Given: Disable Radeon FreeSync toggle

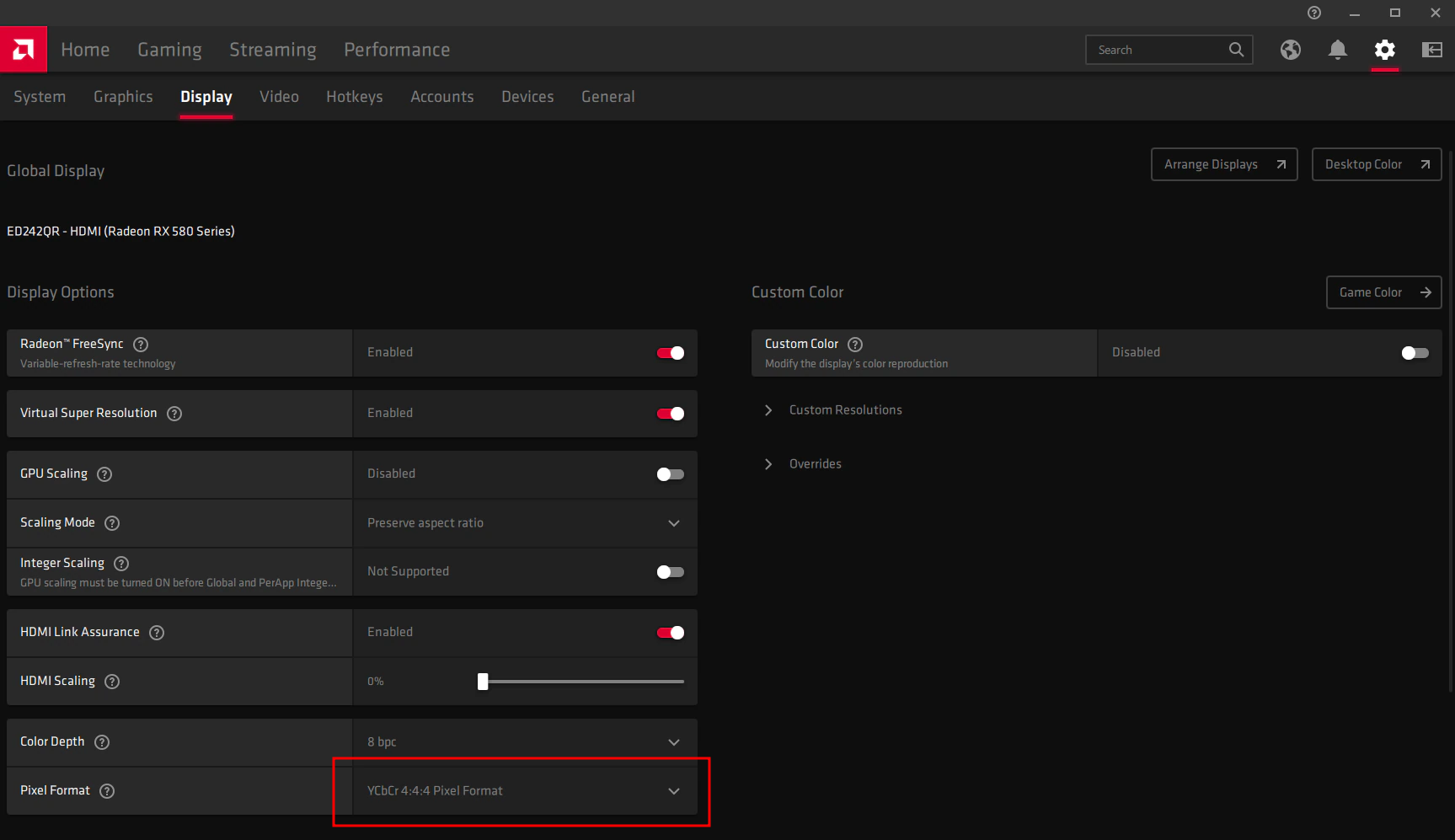Looking at the screenshot, I should tap(671, 353).
